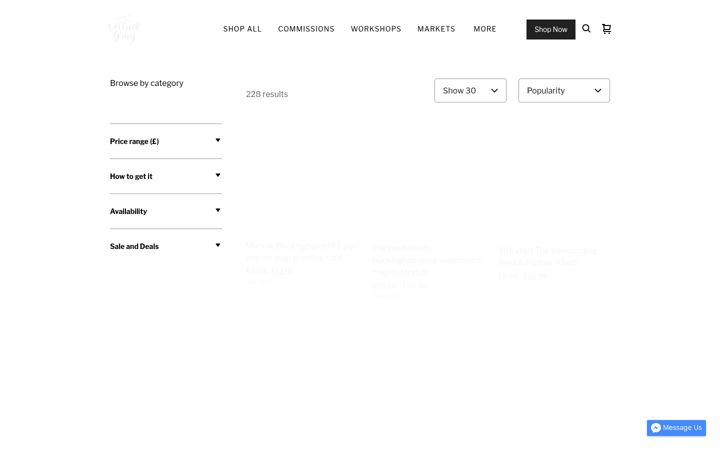Image resolution: width=720 pixels, height=450 pixels.
Task: Open the Show 30 results dropdown
Action: point(470,90)
